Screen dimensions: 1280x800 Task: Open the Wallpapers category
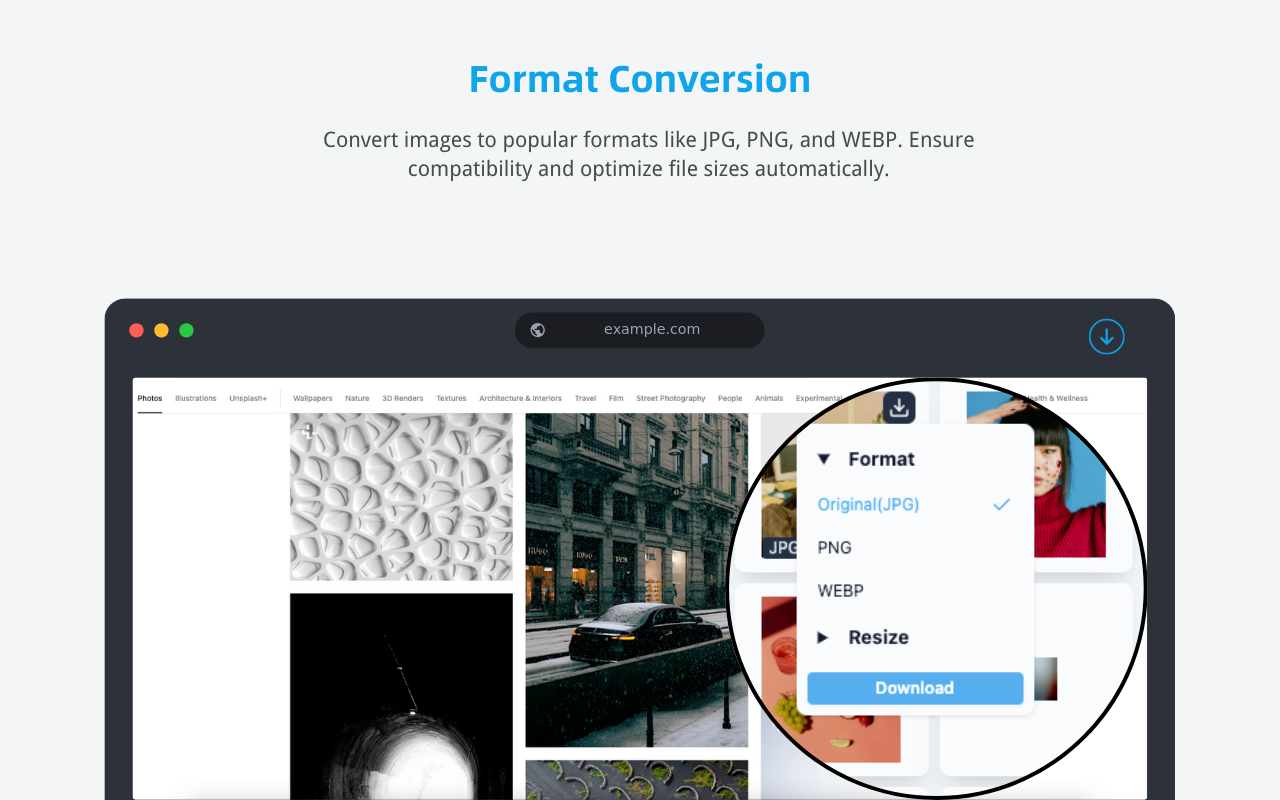point(313,397)
